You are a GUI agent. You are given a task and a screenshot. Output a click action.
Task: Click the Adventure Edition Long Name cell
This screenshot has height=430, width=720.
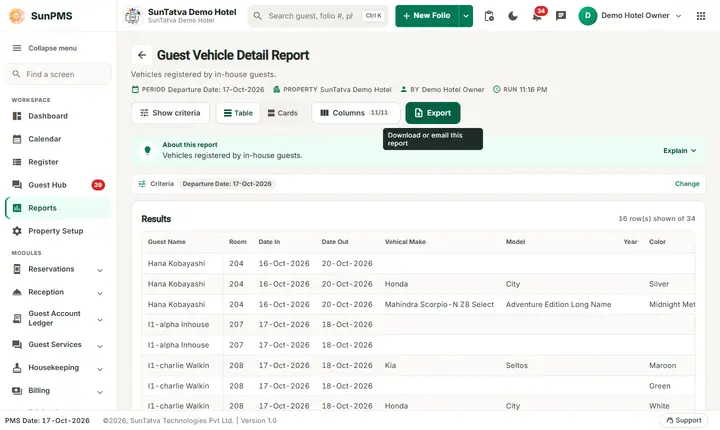(x=558, y=305)
